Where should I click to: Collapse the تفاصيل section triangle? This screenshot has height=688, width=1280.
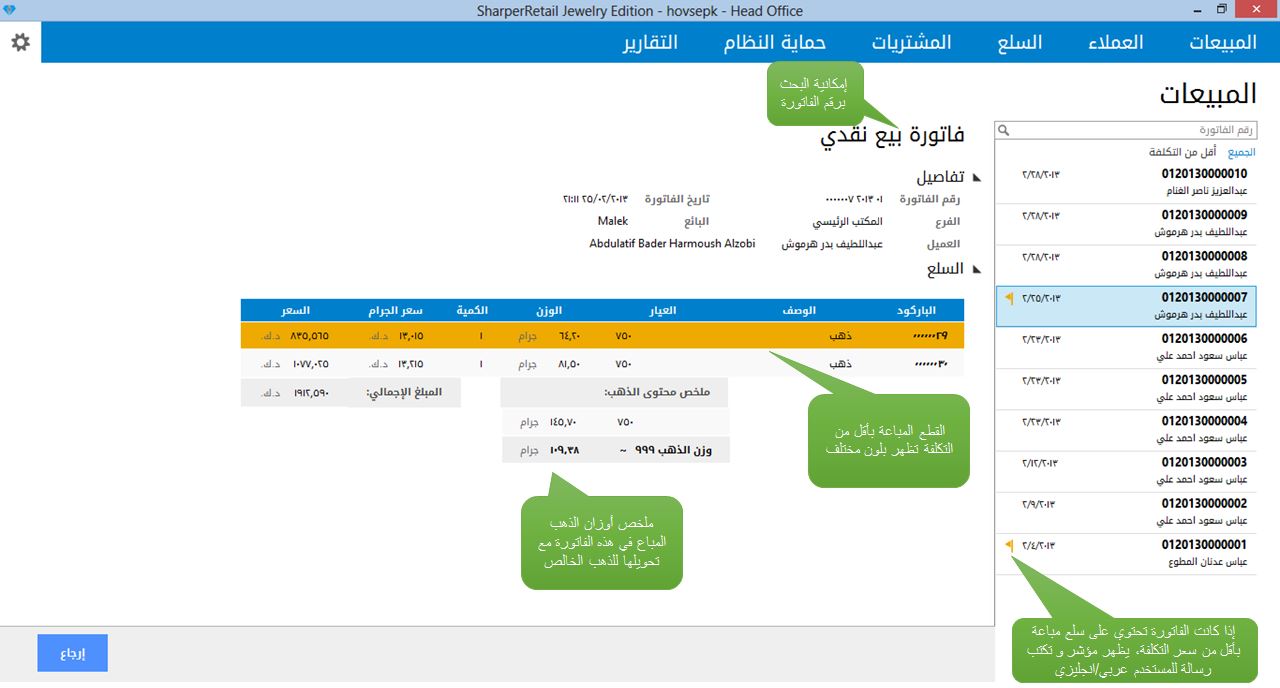pos(976,177)
